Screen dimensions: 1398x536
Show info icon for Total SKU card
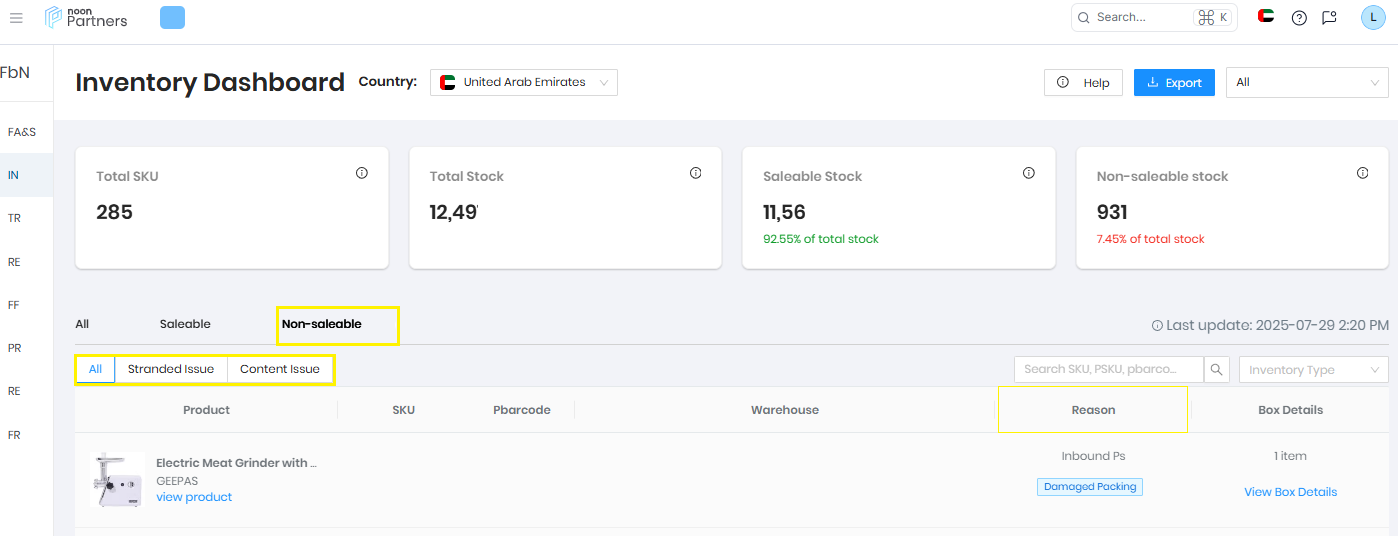click(362, 173)
